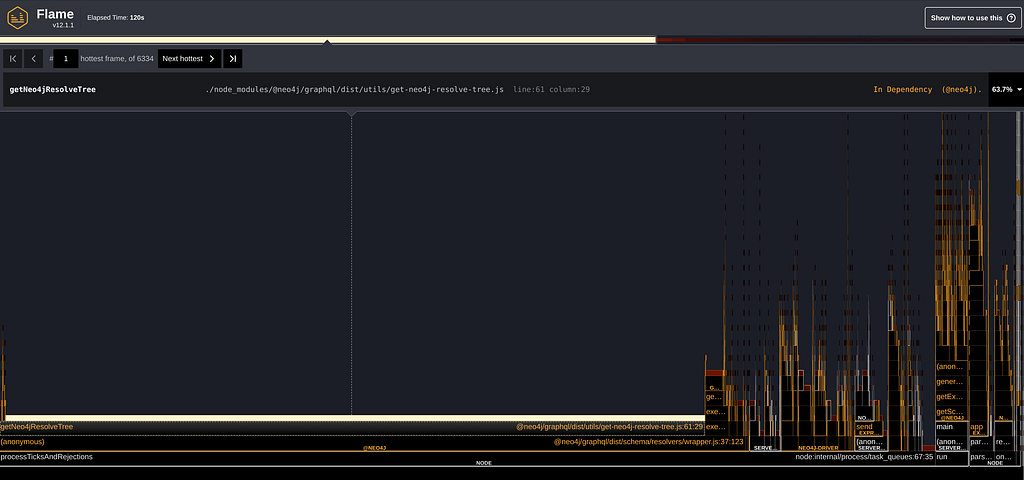The image size is (1024, 480).
Task: Select the (anonymous) wrapper.js:37:123 frame
Action: point(372,442)
